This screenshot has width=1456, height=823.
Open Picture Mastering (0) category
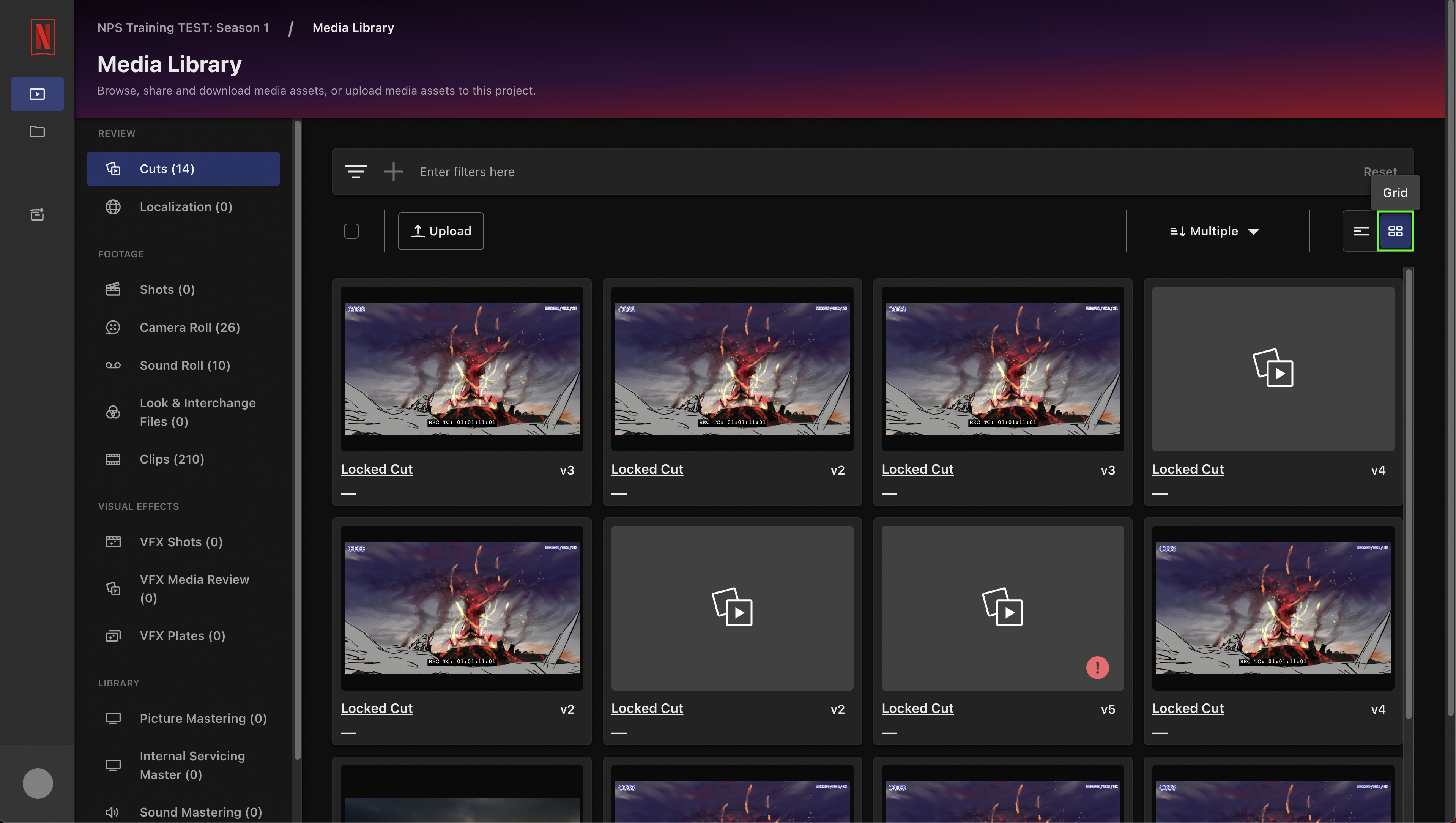tap(183, 718)
